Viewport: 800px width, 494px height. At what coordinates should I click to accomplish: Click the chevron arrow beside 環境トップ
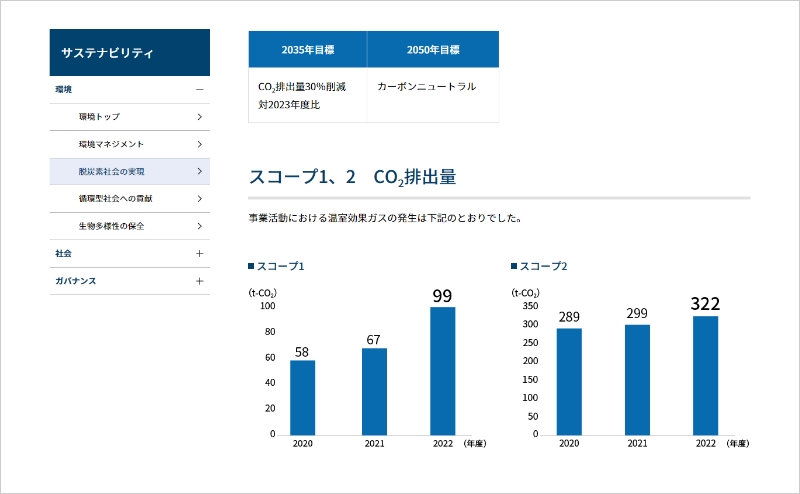(x=199, y=117)
